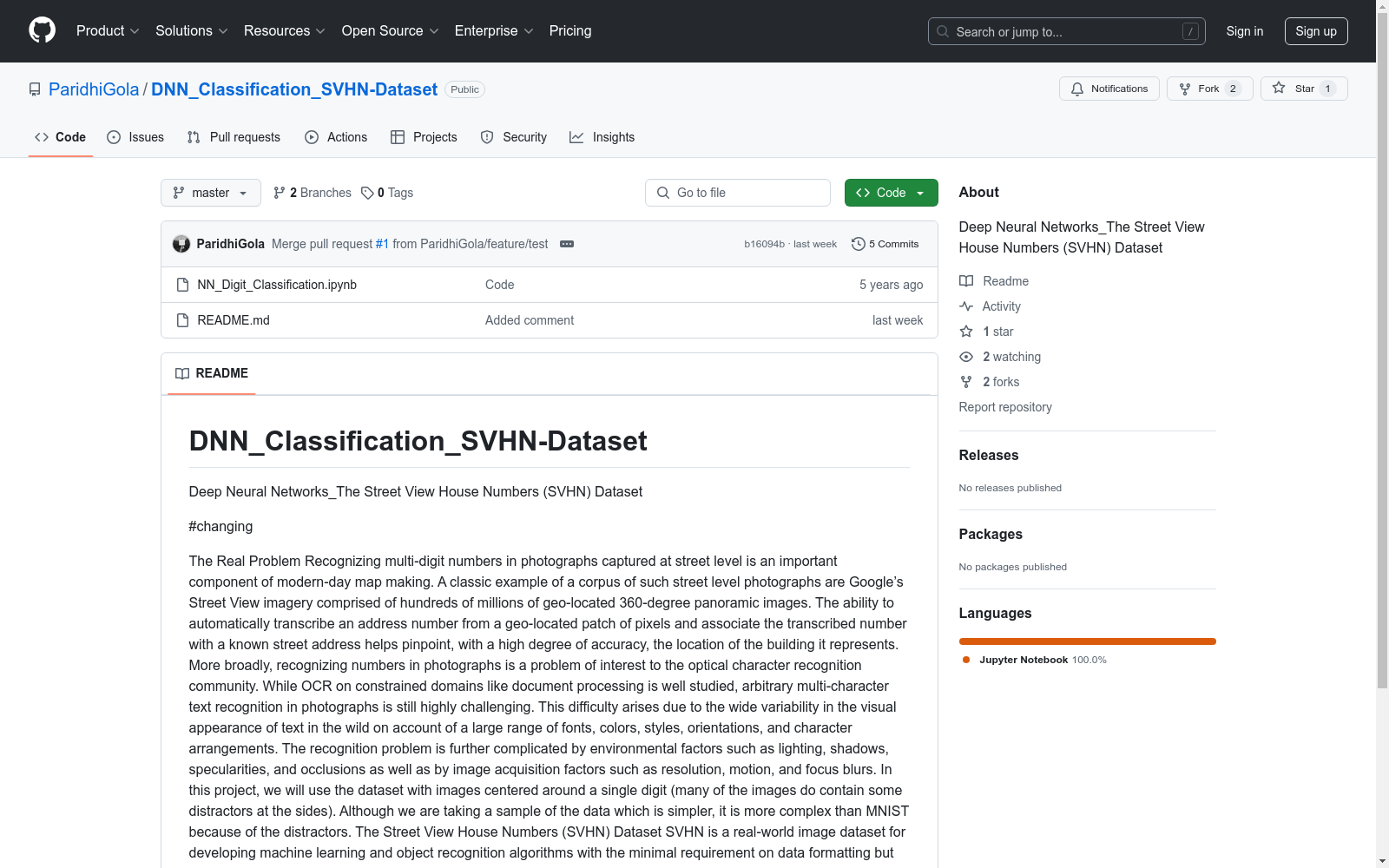Open NN_Digit_Classification.ipynb file
Image resolution: width=1389 pixels, height=868 pixels.
click(x=277, y=285)
